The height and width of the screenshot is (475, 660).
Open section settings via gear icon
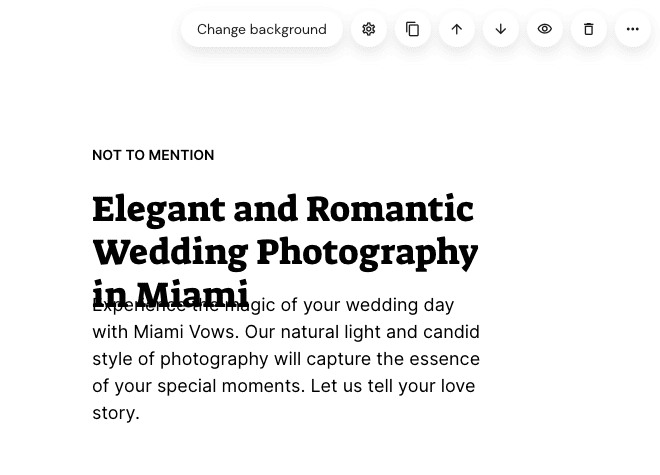coord(369,29)
